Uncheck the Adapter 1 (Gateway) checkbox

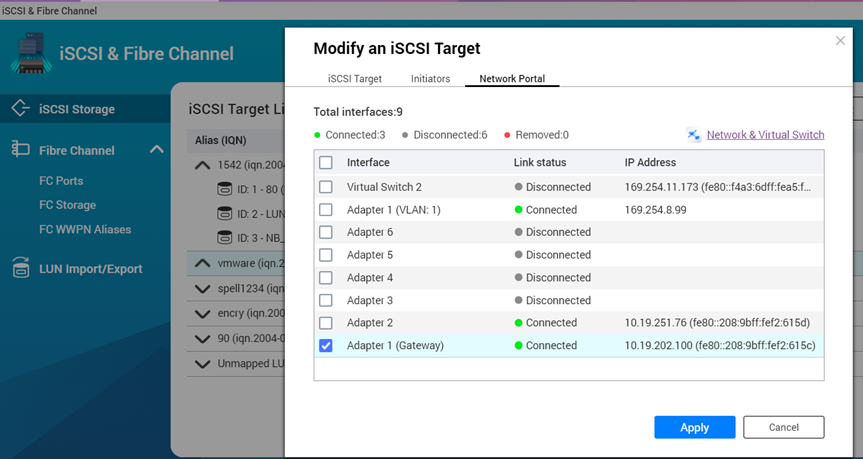[x=326, y=346]
